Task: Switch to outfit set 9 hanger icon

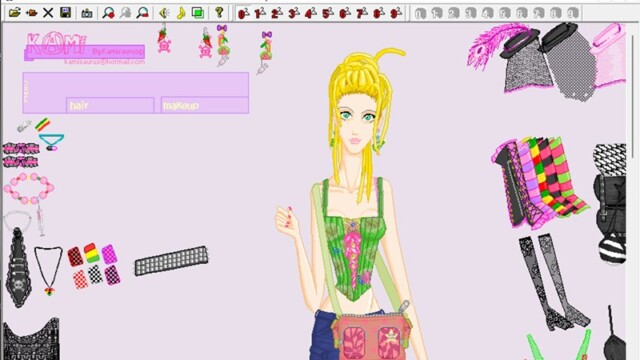Action: tap(396, 13)
